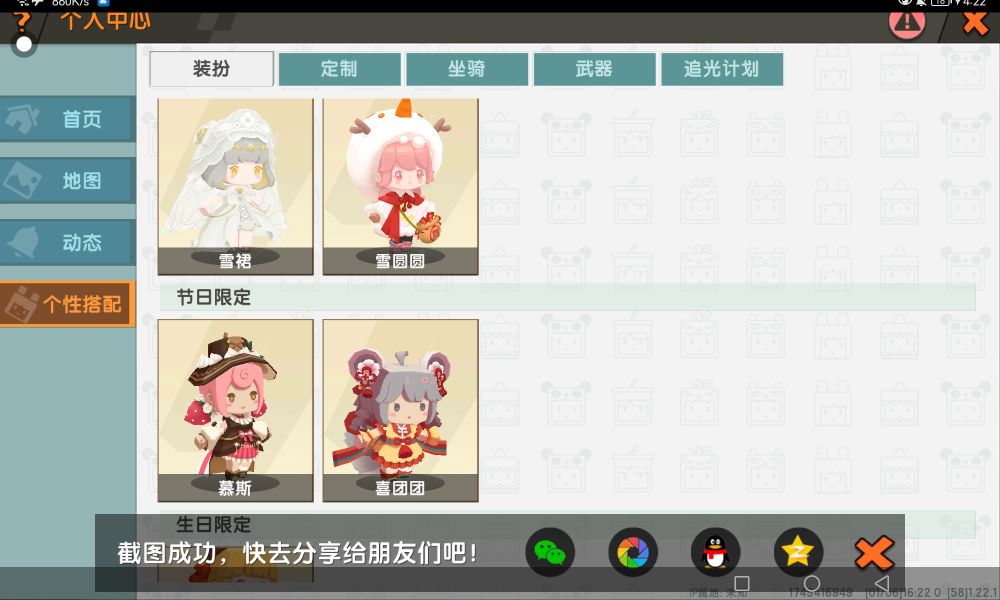Viewport: 1000px width, 600px height.
Task: Share to Qzone via yellow star icon
Action: click(x=798, y=552)
